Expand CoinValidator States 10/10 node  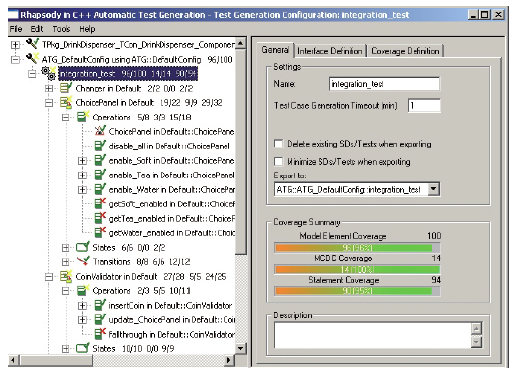pos(66,349)
